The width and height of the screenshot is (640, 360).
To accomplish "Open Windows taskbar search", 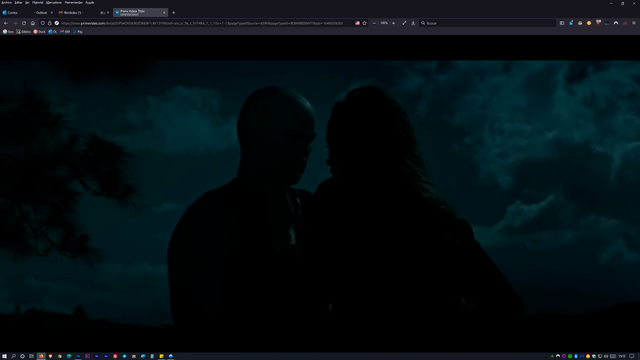I will pyautogui.click(x=13, y=356).
